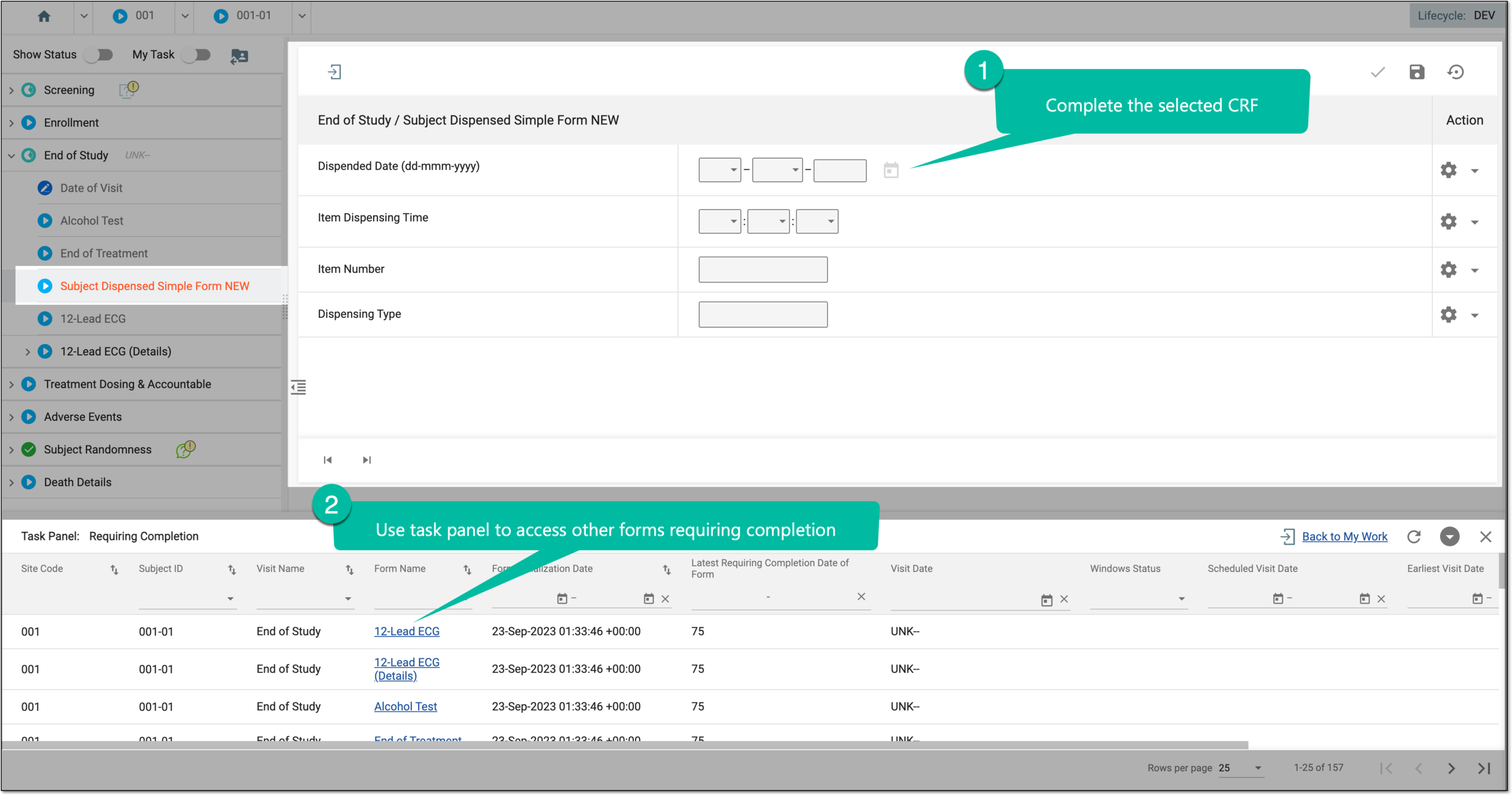The height and width of the screenshot is (795, 1512).
Task: Sort by Visit Name column
Action: click(350, 569)
